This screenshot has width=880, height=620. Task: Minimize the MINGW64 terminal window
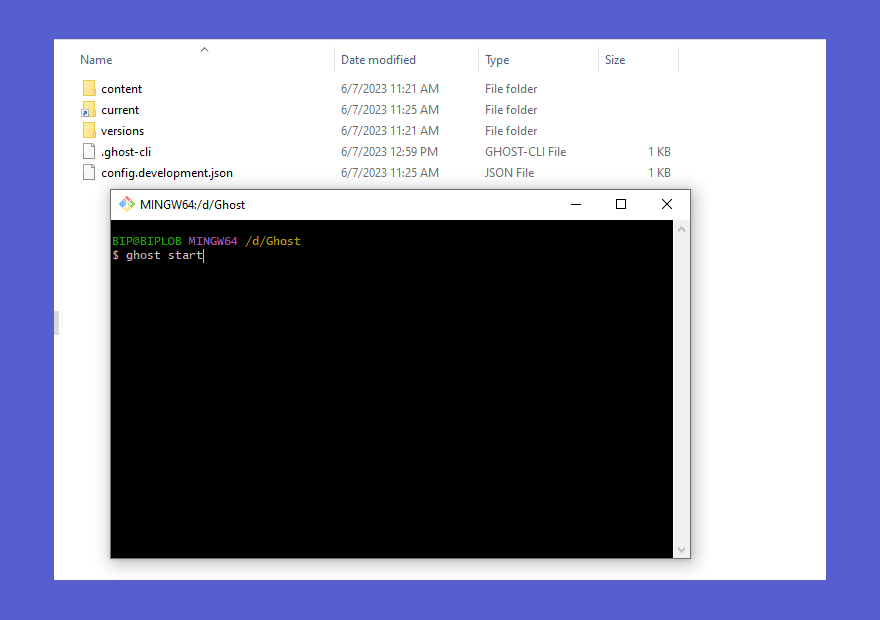click(x=576, y=204)
